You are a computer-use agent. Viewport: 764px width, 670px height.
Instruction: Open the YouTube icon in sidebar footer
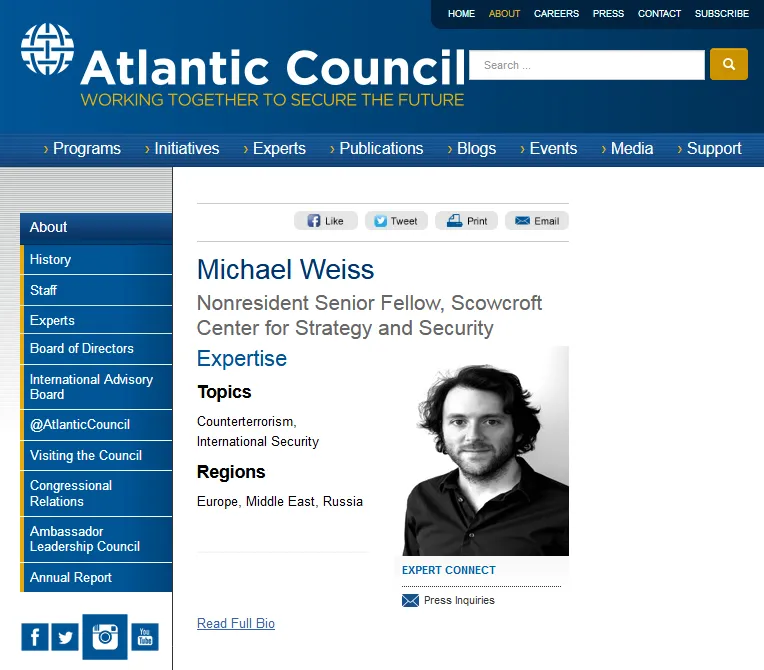pos(145,636)
